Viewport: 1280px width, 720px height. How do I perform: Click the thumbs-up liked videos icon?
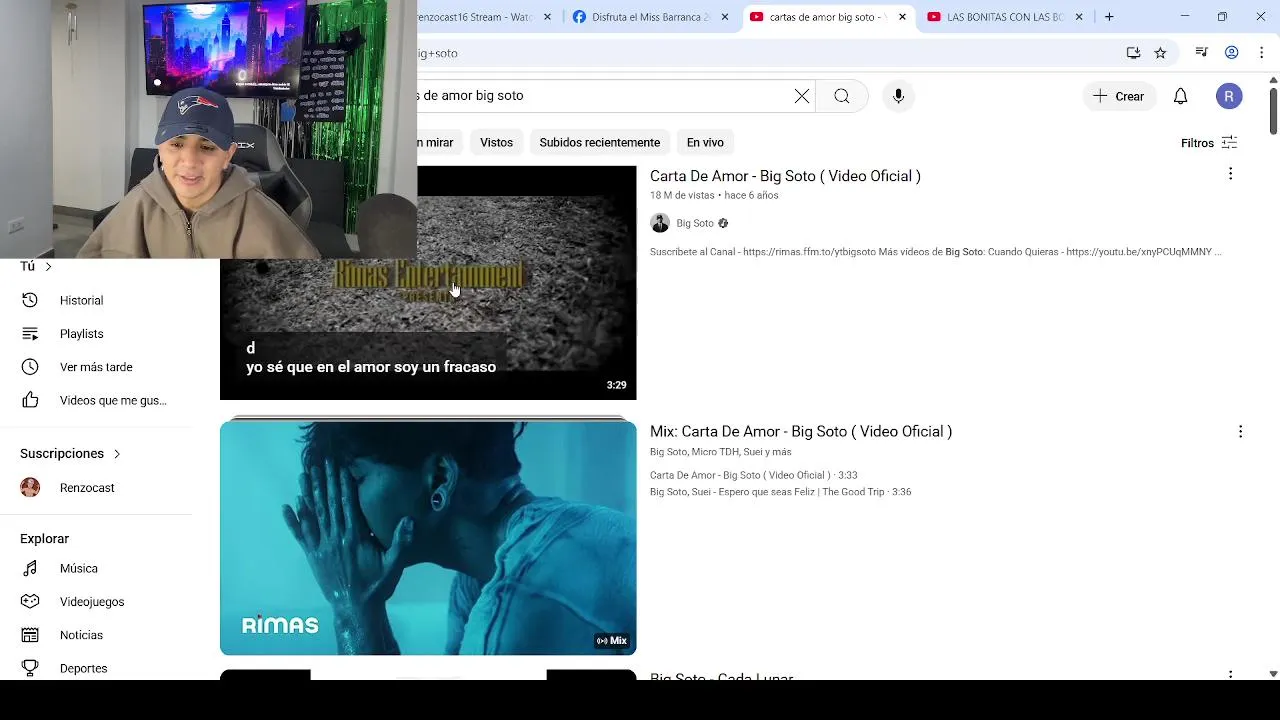pyautogui.click(x=30, y=400)
